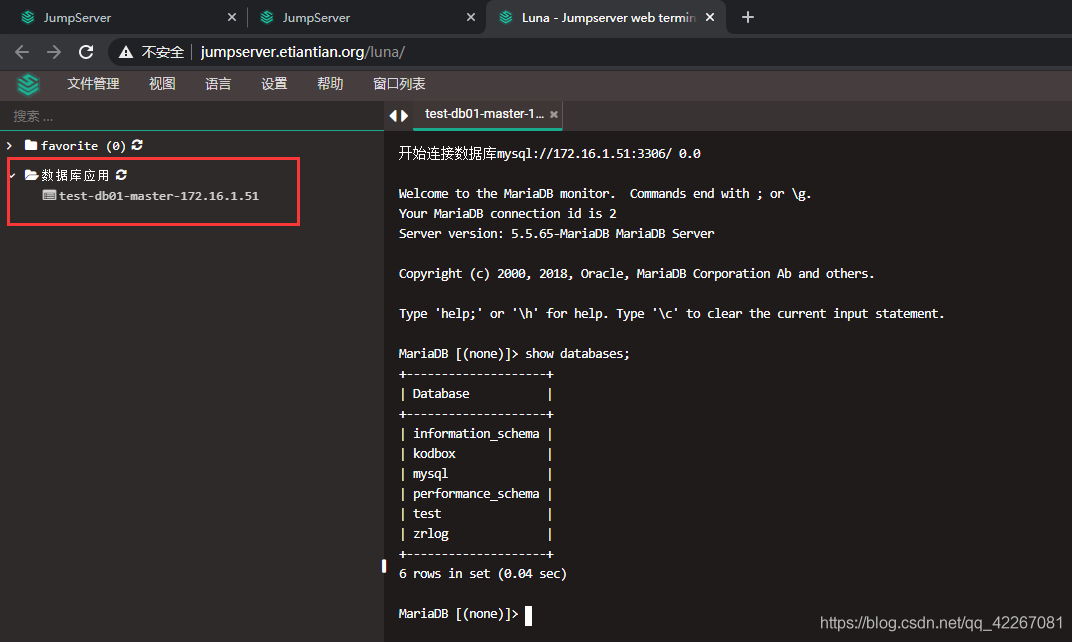The image size is (1072, 642).
Task: Go forward in browser history
Action: (54, 52)
